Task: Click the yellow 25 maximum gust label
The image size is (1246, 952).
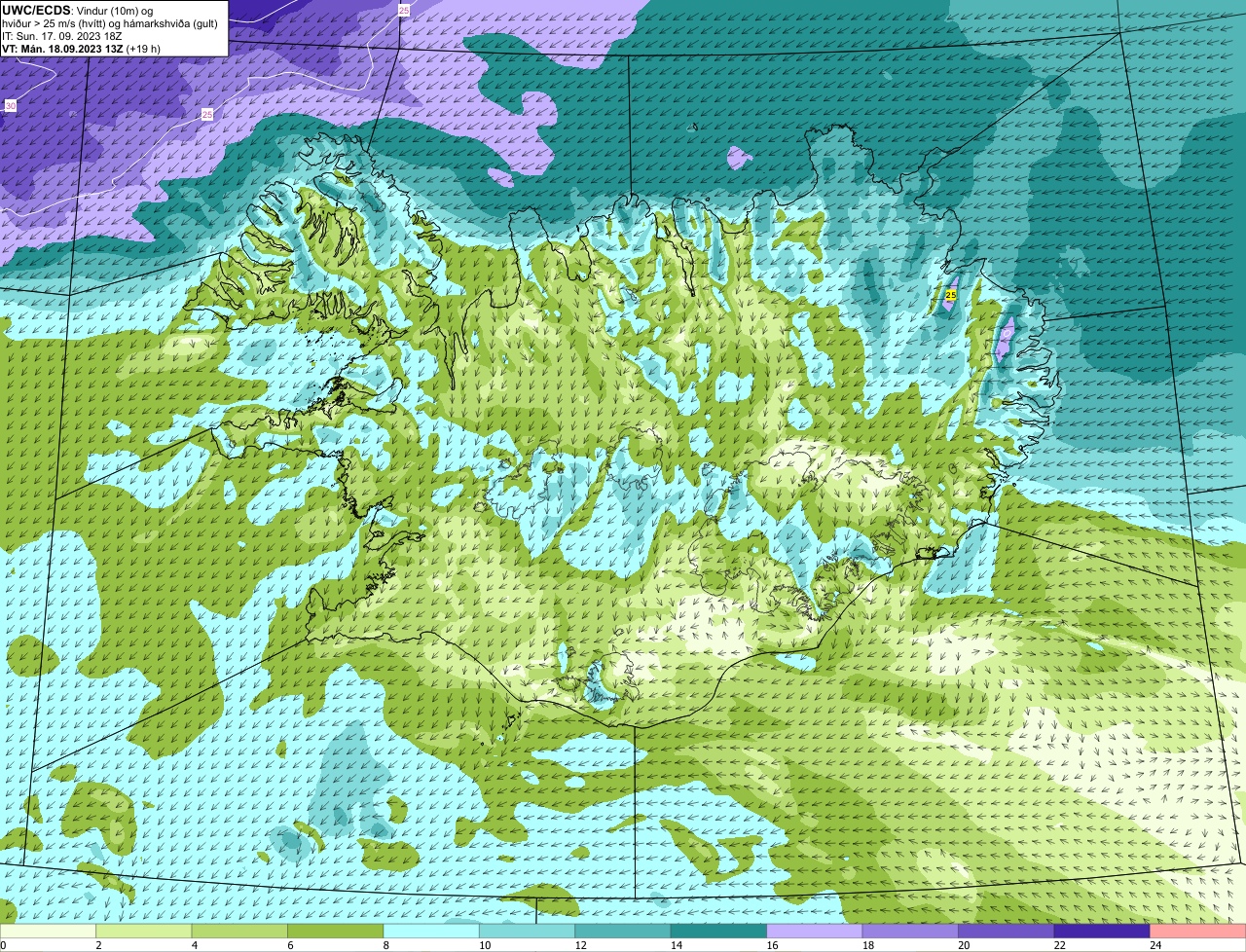Action: (x=951, y=294)
